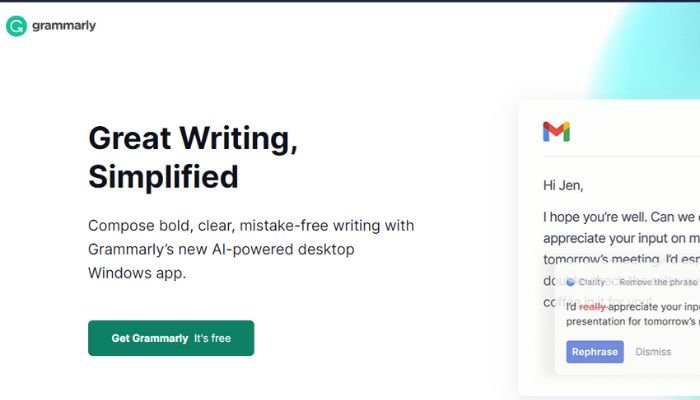Click the Clarity label in suggestion card

593,282
